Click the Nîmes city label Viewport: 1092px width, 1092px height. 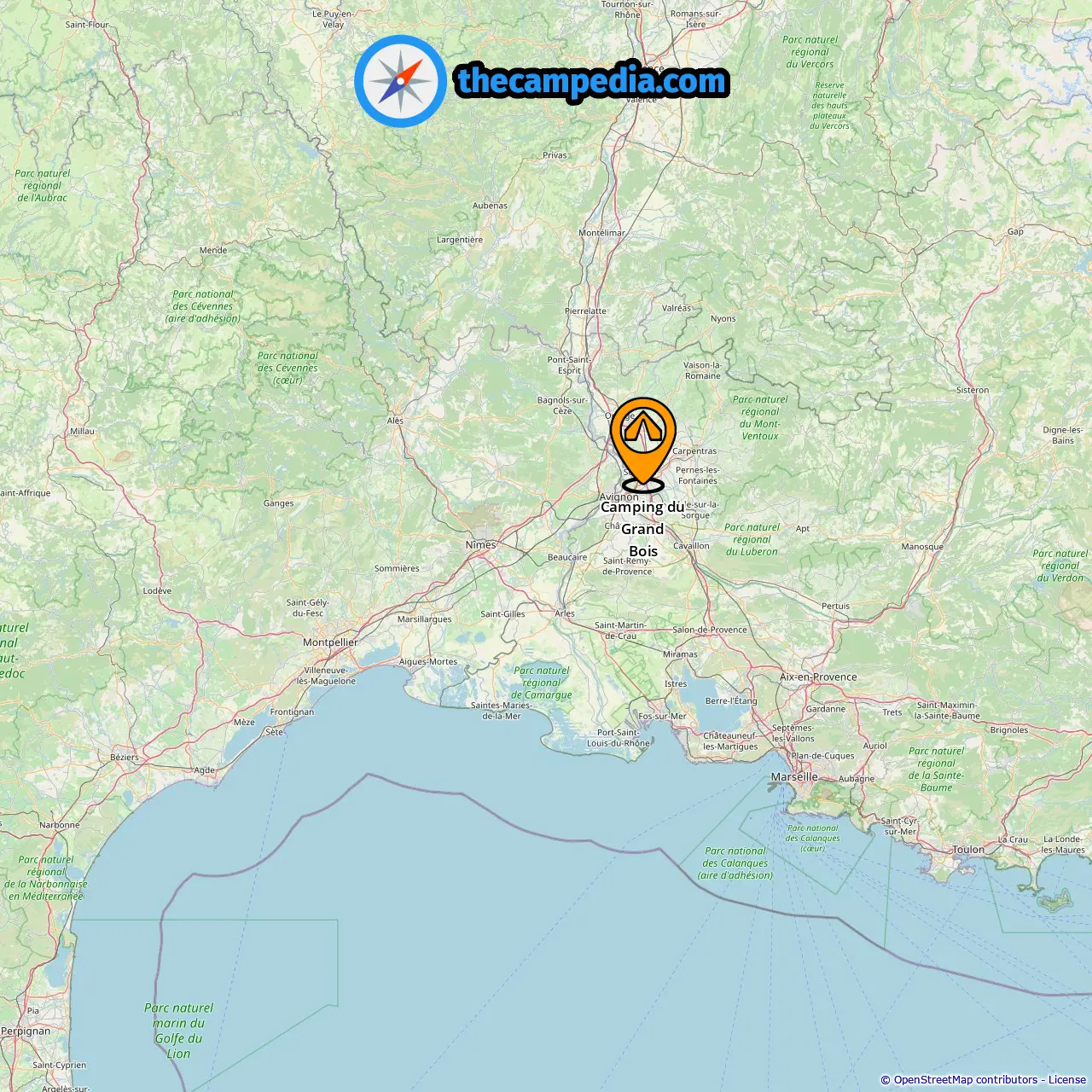[x=480, y=544]
